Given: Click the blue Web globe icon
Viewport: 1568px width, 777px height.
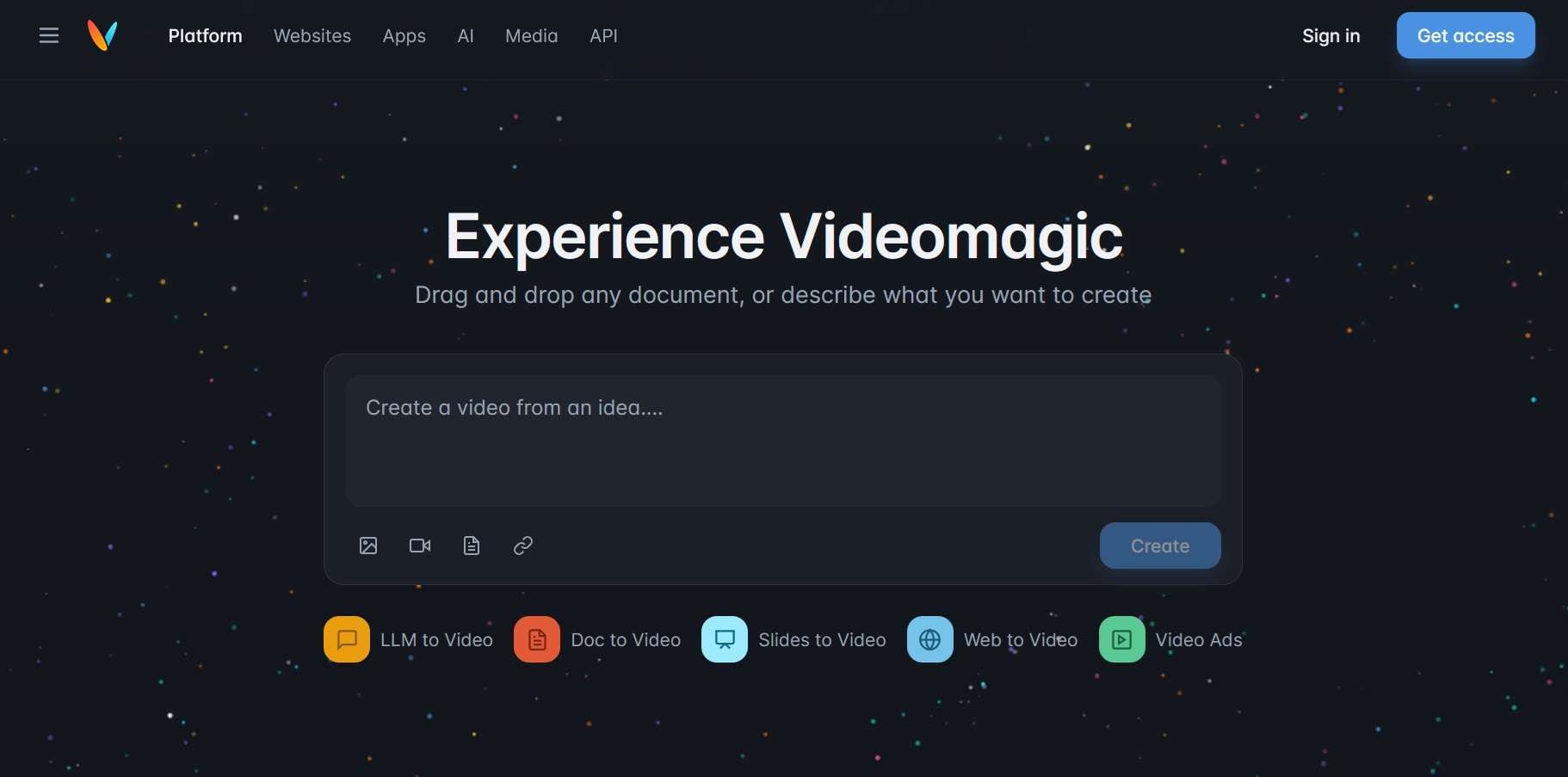Looking at the screenshot, I should tap(930, 639).
